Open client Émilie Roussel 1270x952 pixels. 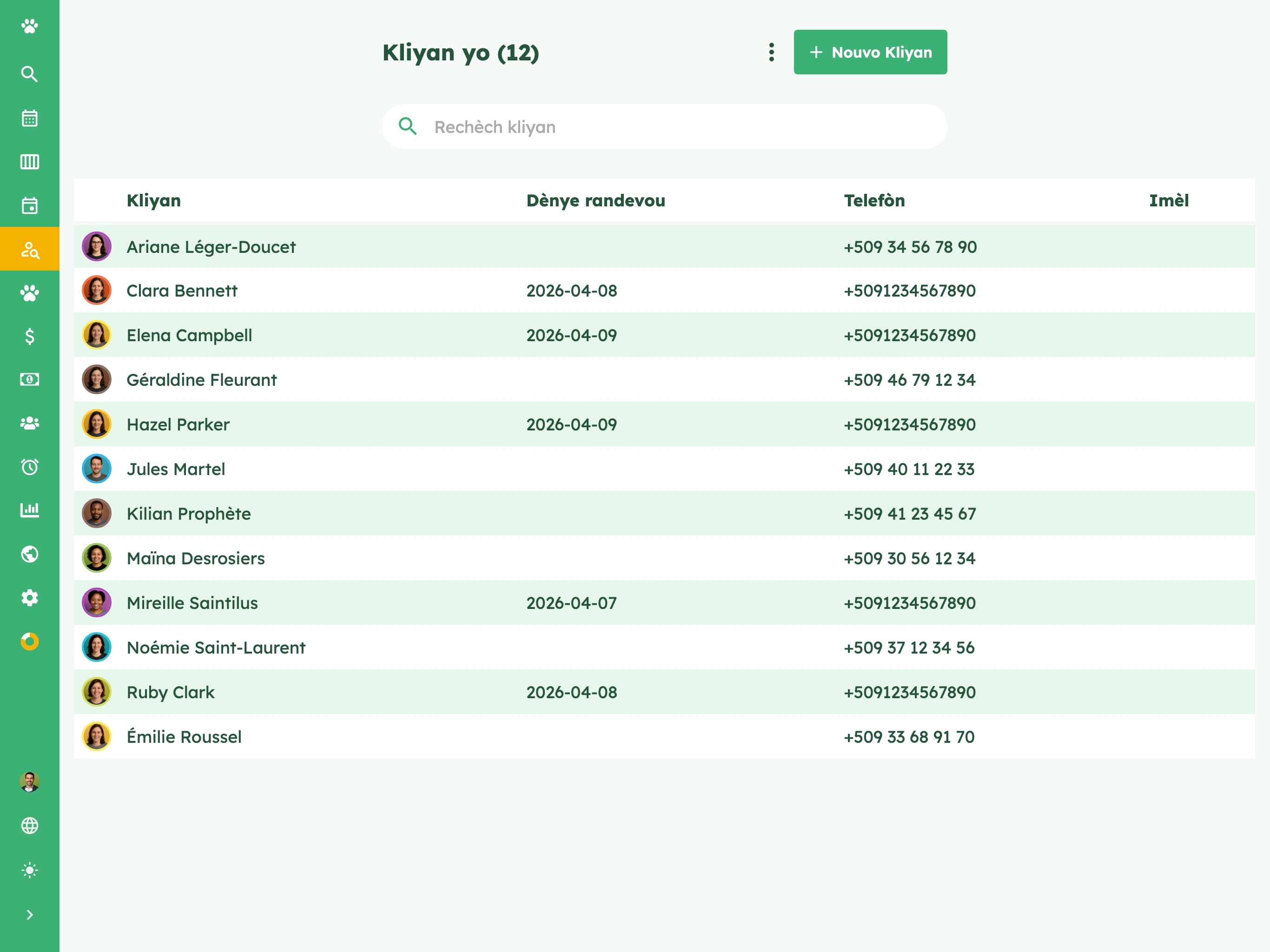[x=664, y=737]
